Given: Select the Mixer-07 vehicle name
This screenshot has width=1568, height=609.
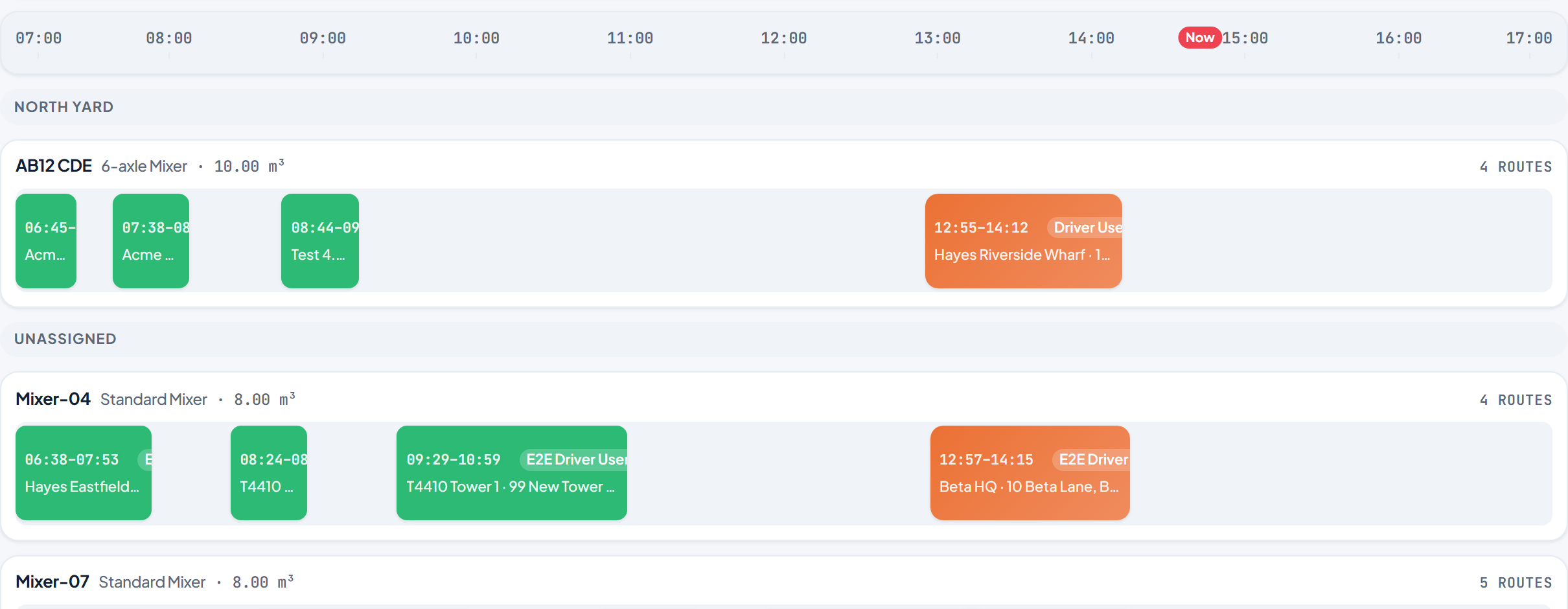Looking at the screenshot, I should (52, 581).
